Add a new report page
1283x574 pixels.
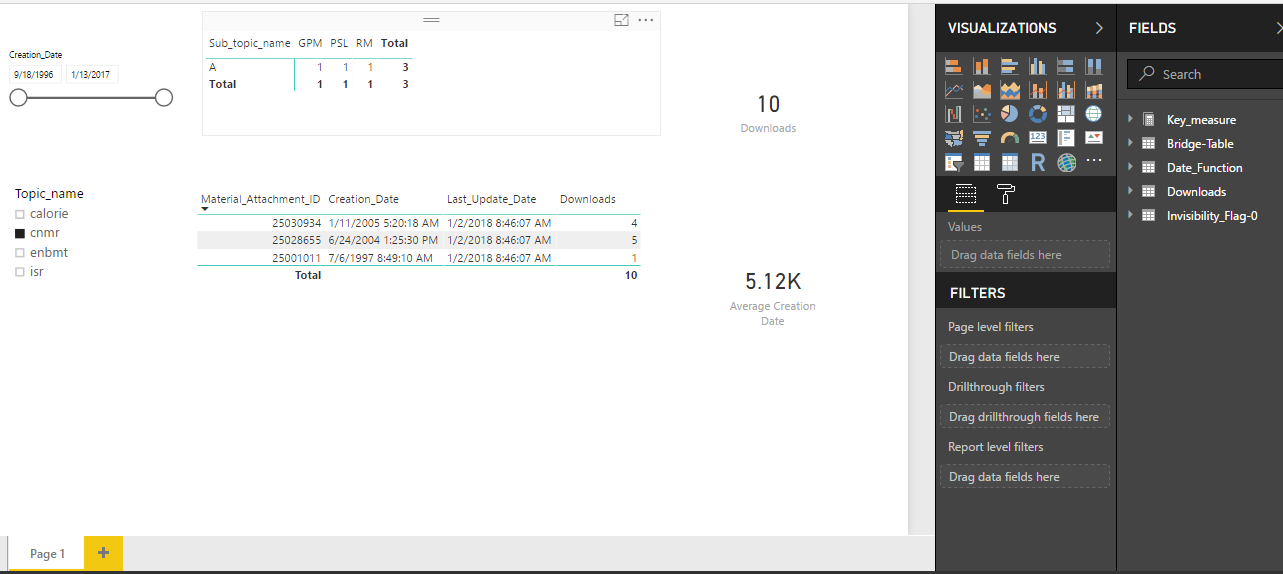pos(103,553)
